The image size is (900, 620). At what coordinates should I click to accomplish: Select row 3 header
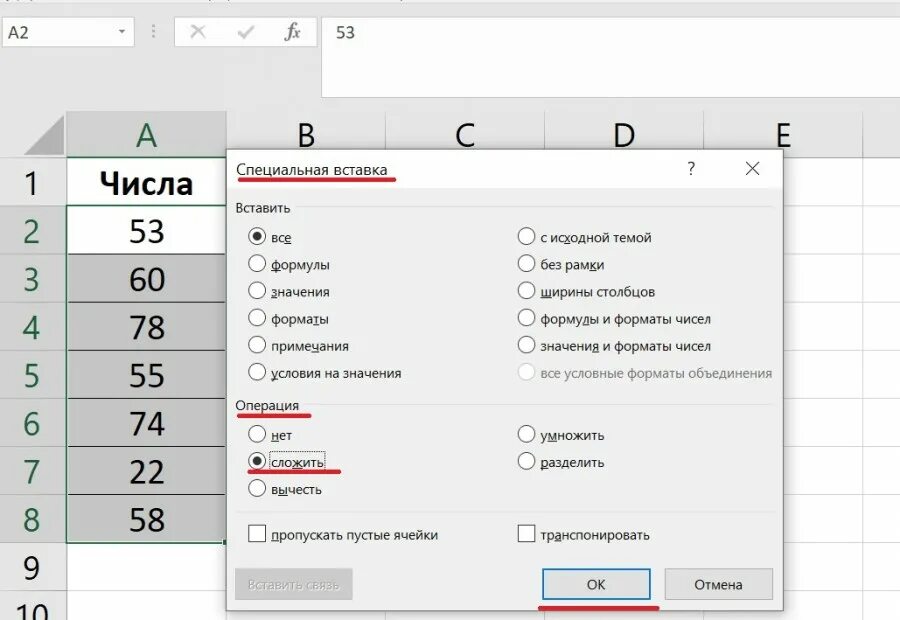(x=32, y=278)
